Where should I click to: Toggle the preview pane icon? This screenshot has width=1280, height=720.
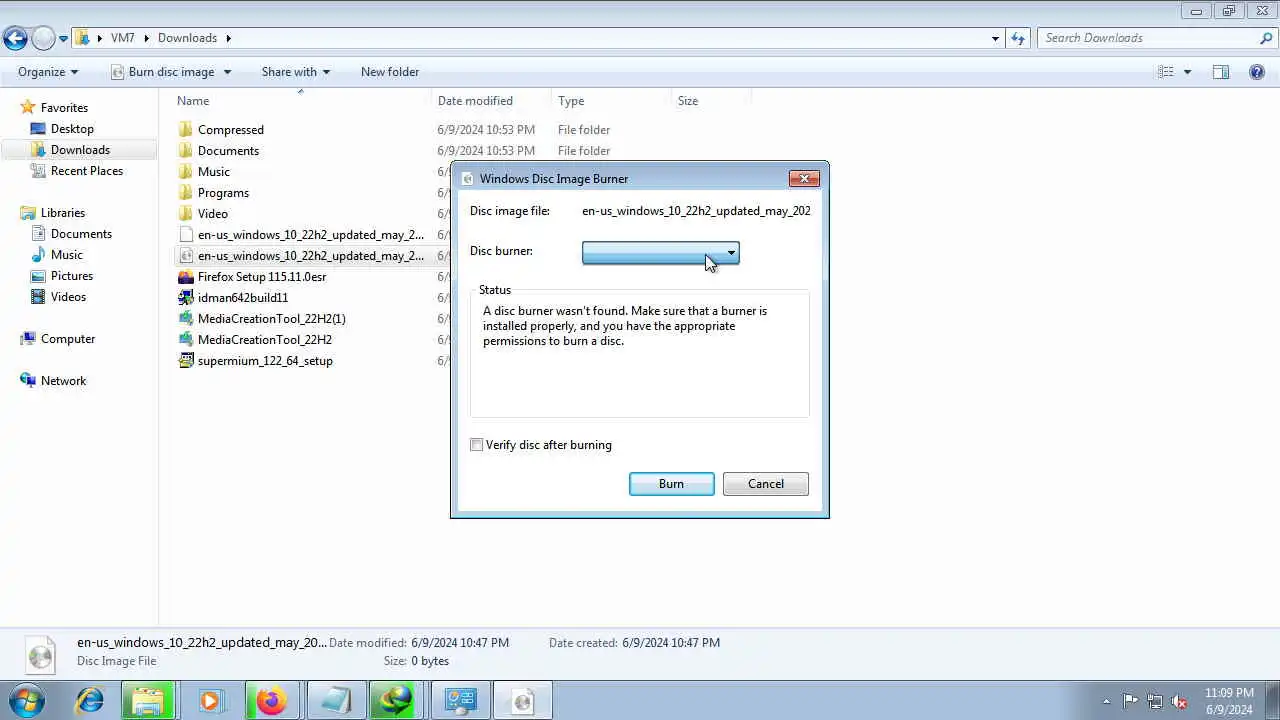pyautogui.click(x=1221, y=72)
